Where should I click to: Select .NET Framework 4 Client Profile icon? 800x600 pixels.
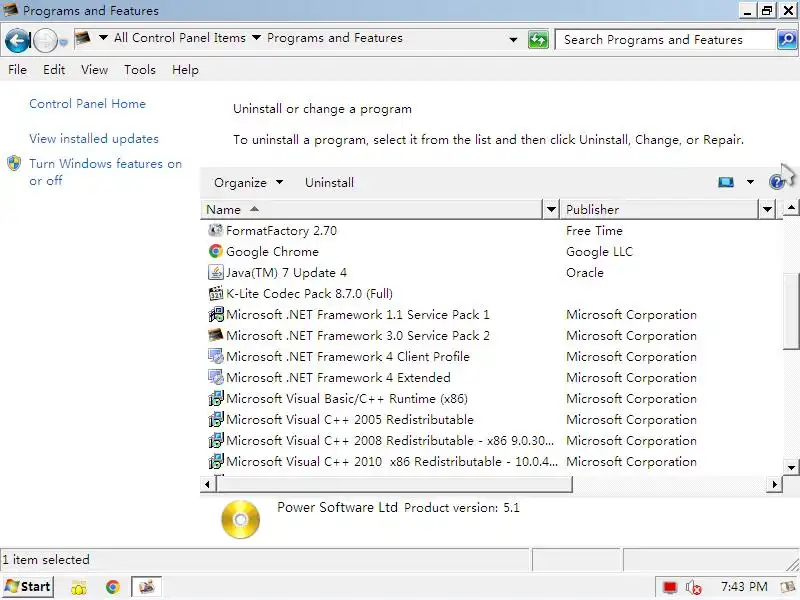[215, 356]
